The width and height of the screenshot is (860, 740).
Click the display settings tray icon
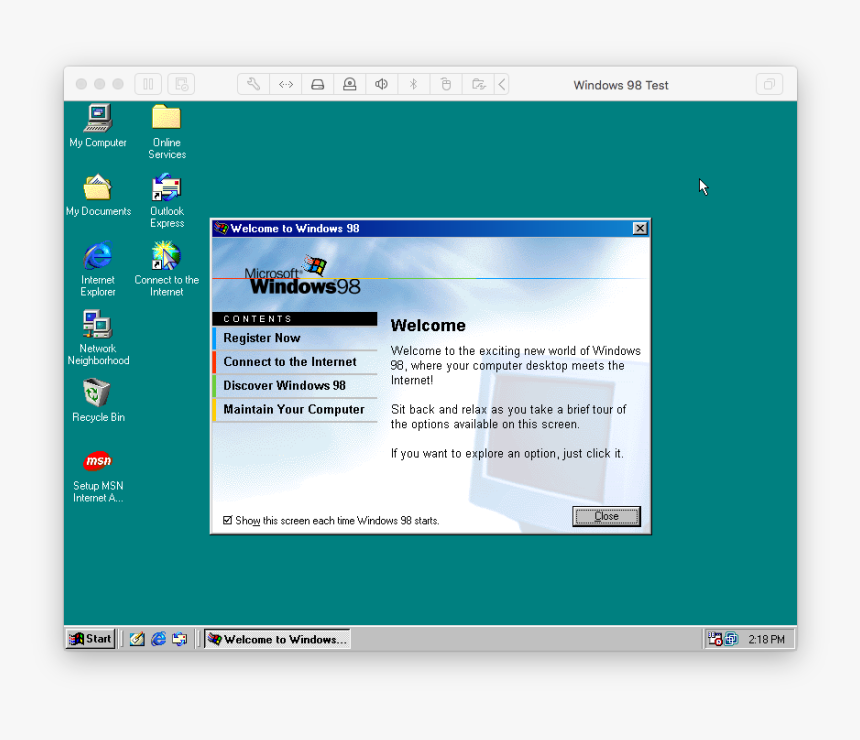pyautogui.click(x=731, y=639)
